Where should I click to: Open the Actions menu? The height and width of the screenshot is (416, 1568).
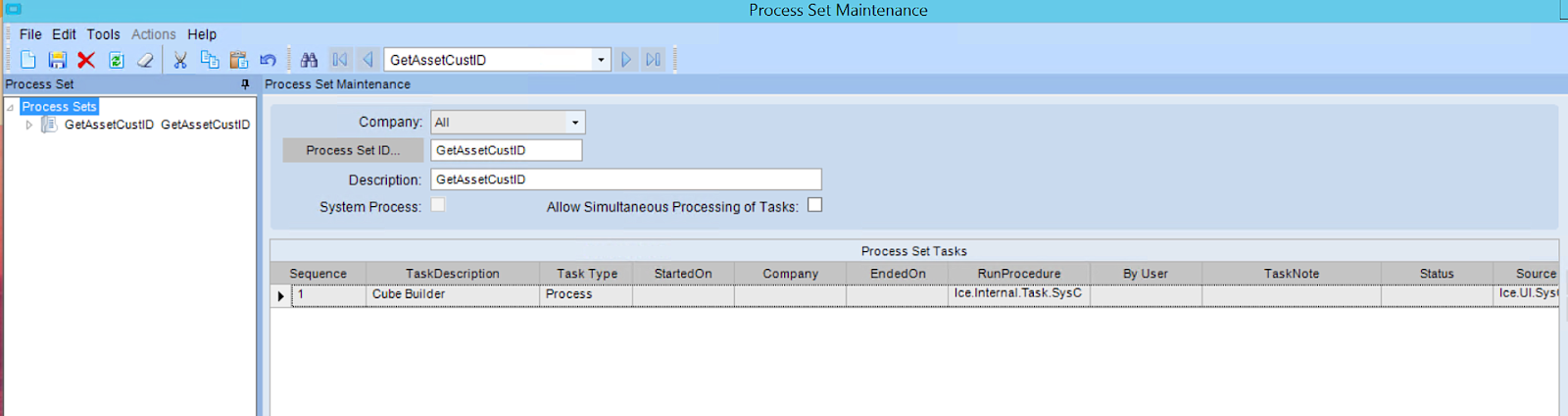[154, 34]
